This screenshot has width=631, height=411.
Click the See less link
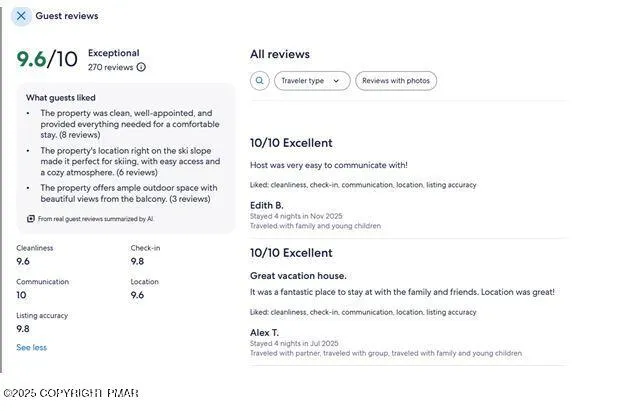tap(31, 348)
